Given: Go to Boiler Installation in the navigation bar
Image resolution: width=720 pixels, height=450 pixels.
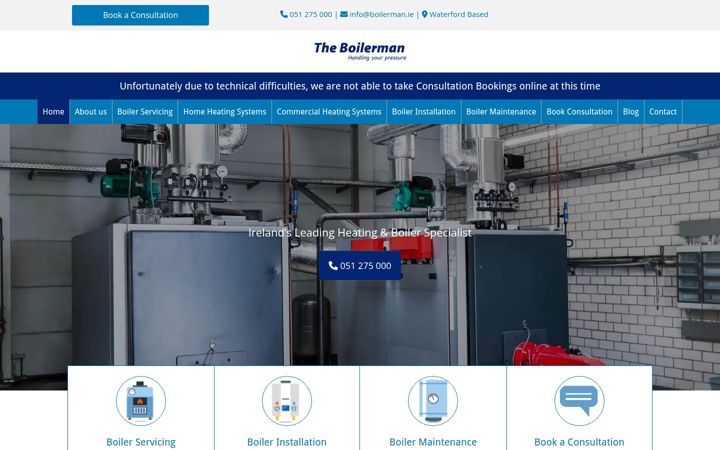Looking at the screenshot, I should 423,112.
